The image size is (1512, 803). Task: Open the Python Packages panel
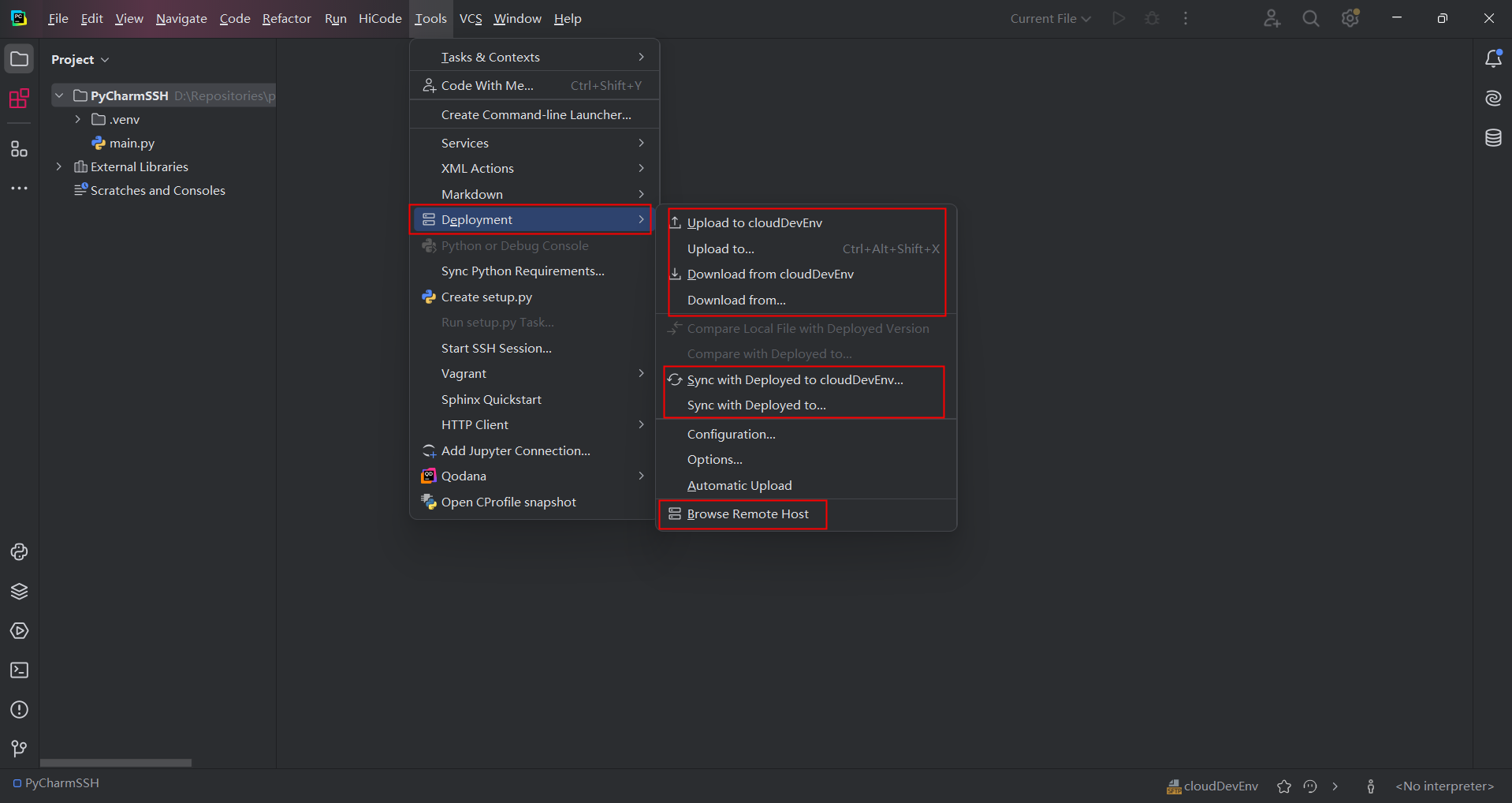click(x=20, y=592)
